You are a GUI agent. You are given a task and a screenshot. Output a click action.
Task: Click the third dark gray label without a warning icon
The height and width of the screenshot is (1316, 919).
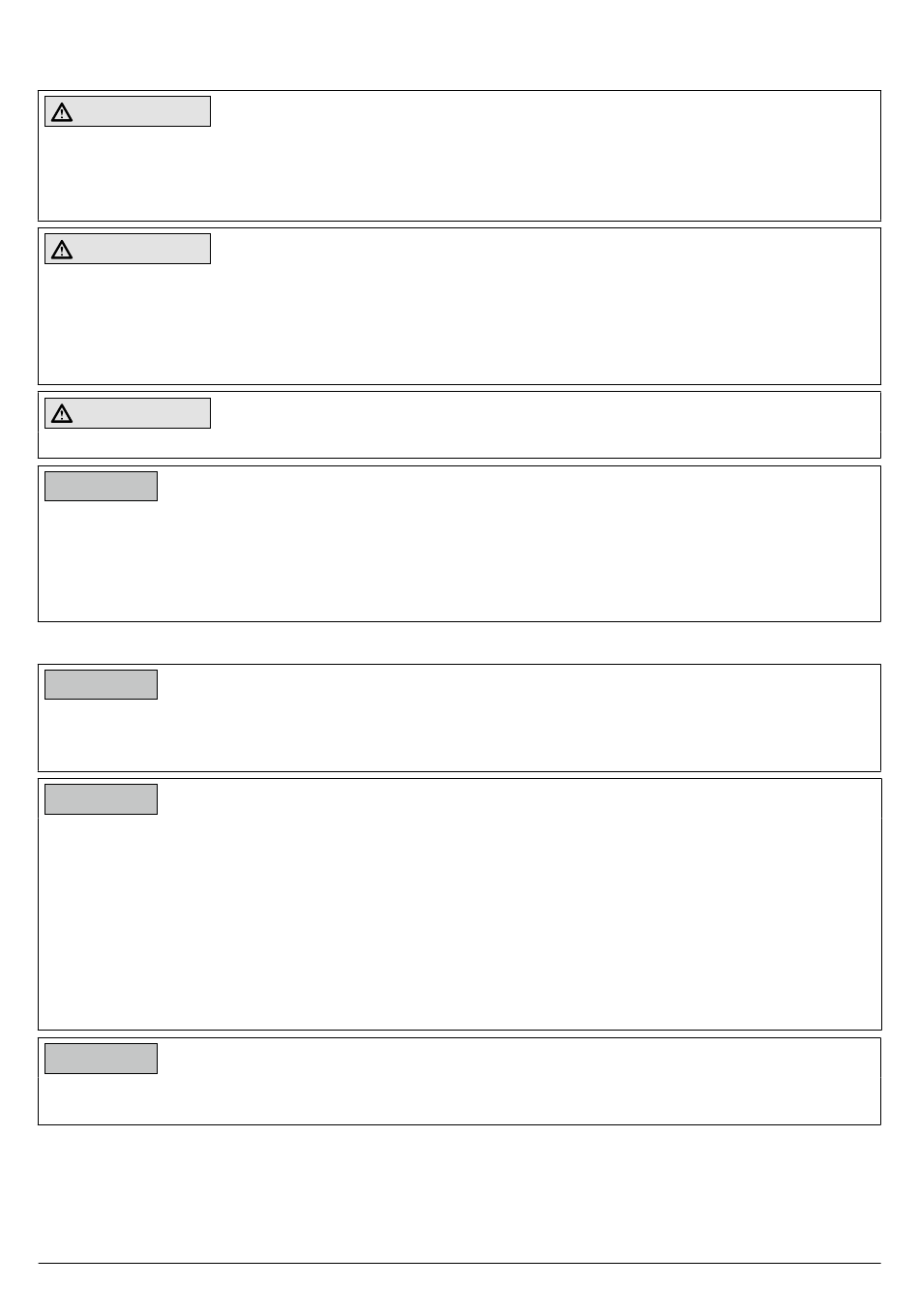101,799
